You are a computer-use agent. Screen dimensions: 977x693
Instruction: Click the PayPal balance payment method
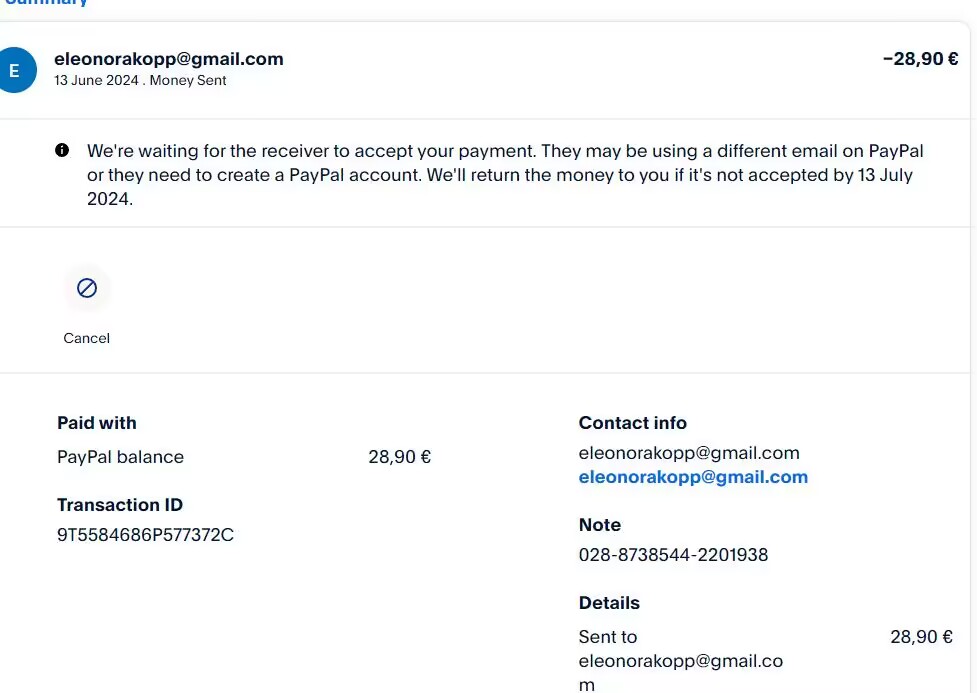120,457
